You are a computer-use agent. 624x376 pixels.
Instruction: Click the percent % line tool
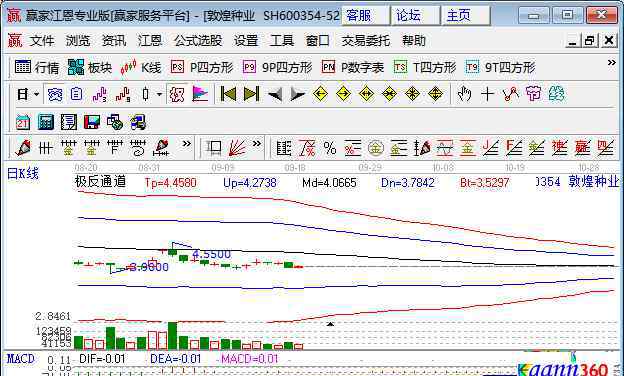point(330,148)
